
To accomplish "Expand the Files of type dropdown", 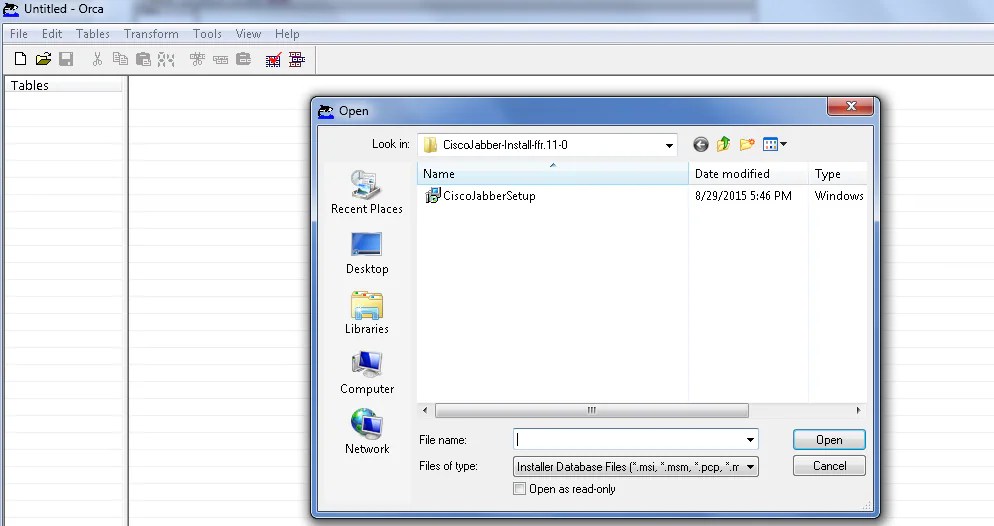I will tap(750, 467).
